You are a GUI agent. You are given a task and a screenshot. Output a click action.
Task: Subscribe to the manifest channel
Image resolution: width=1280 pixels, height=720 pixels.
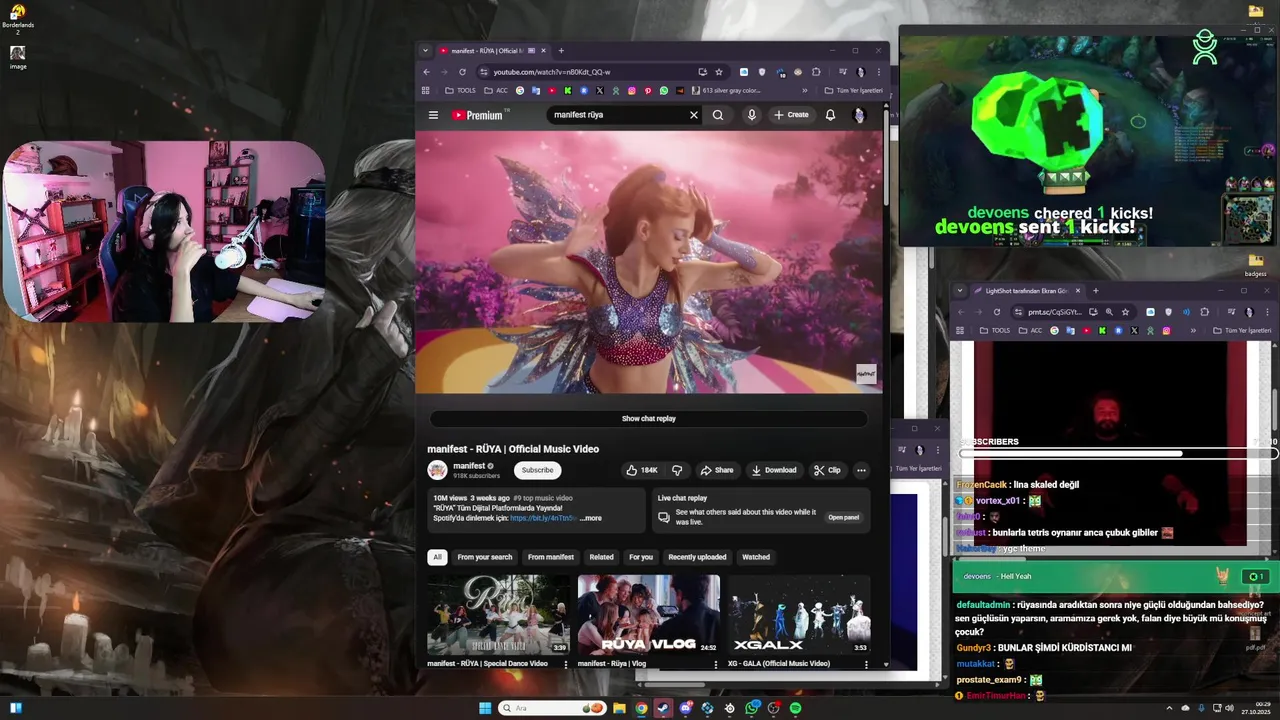[537, 470]
